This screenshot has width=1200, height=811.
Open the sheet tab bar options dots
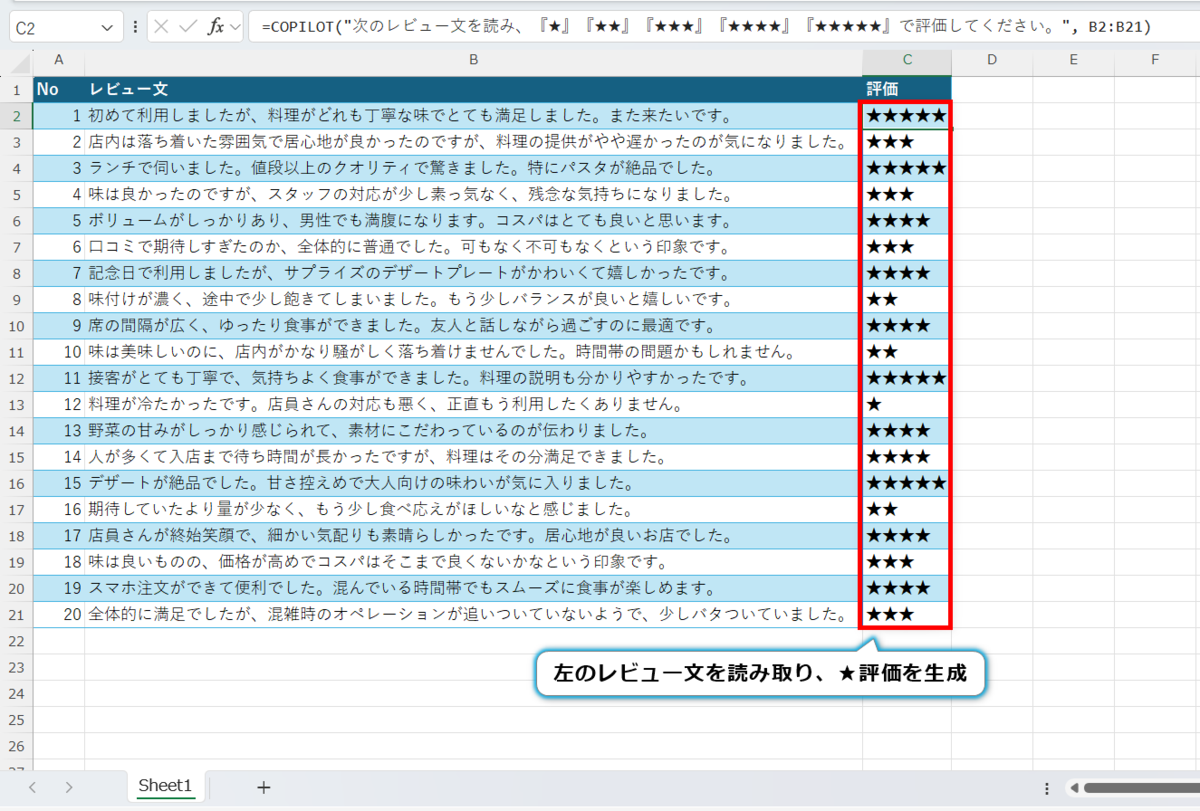tap(1046, 787)
